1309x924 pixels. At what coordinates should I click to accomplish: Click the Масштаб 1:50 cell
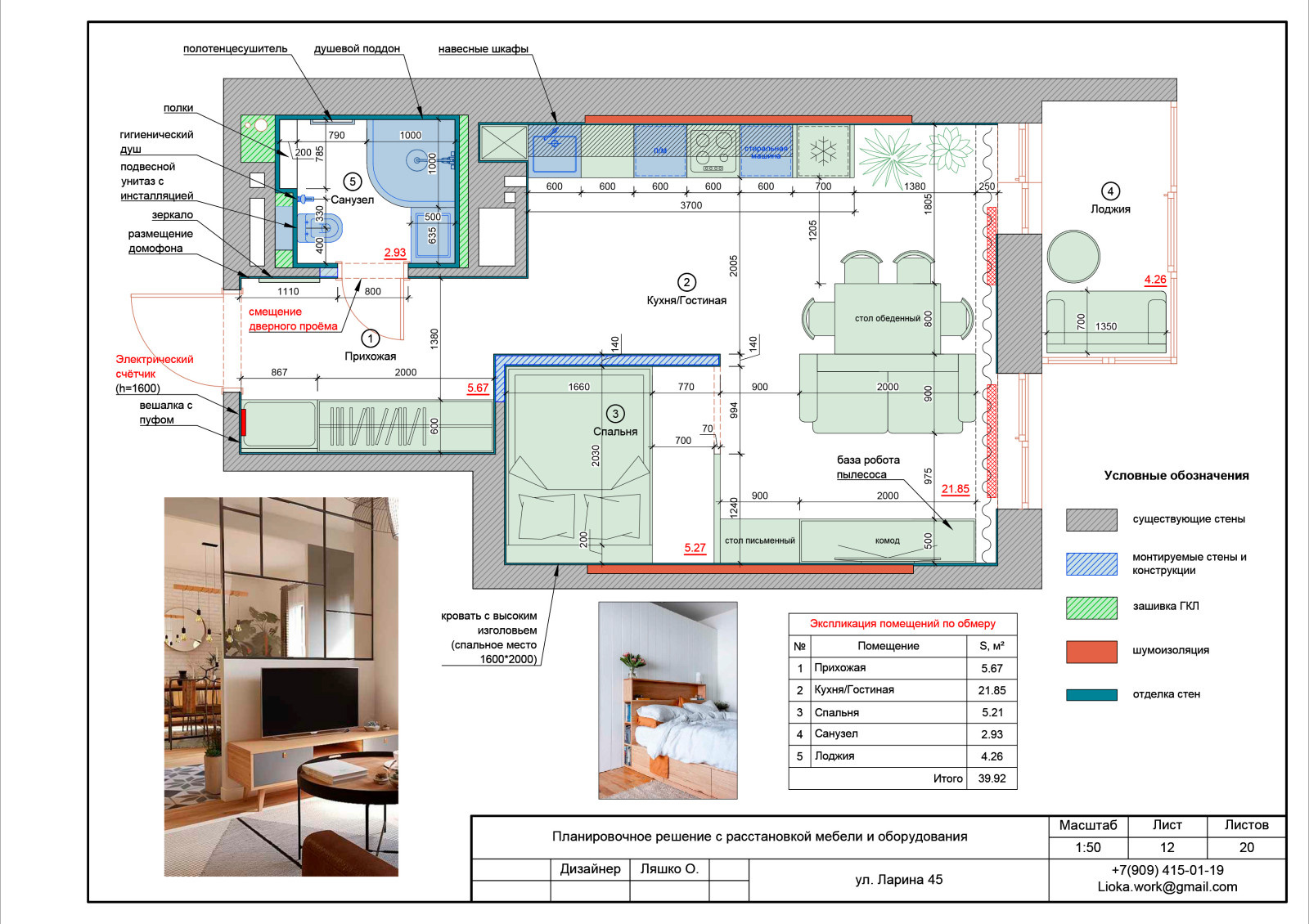pos(1087,847)
